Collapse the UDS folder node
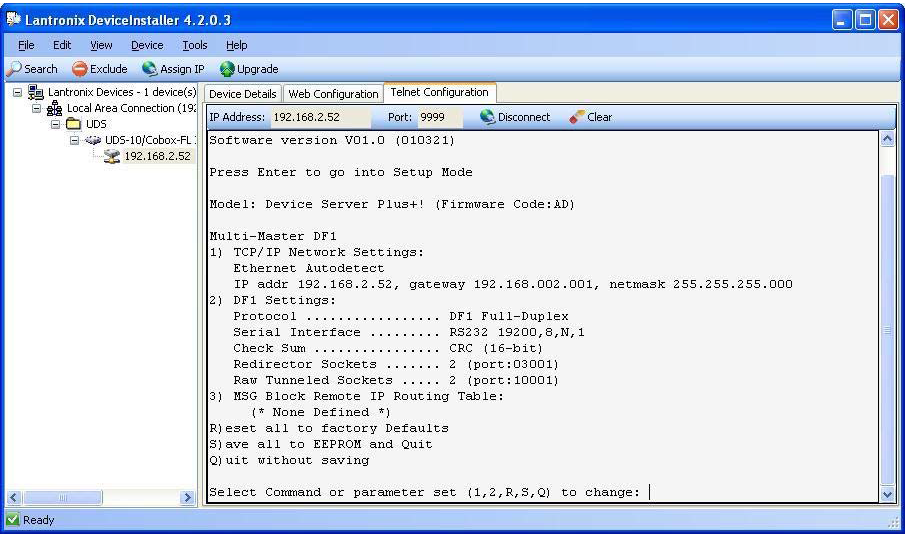Image resolution: width=905 pixels, height=535 pixels. (55, 124)
